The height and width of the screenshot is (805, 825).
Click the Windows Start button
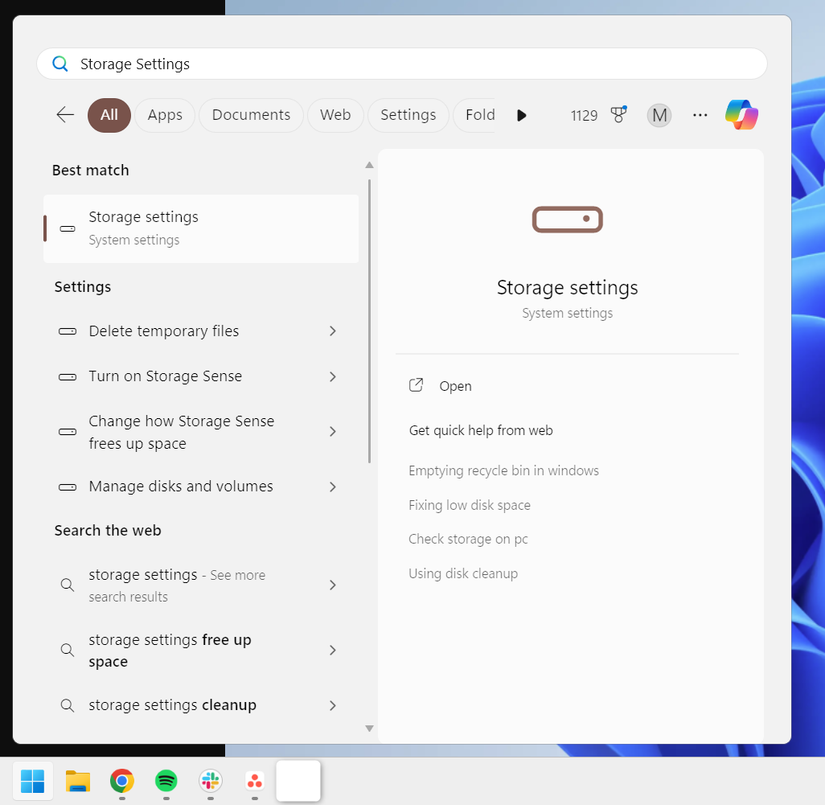click(x=32, y=781)
